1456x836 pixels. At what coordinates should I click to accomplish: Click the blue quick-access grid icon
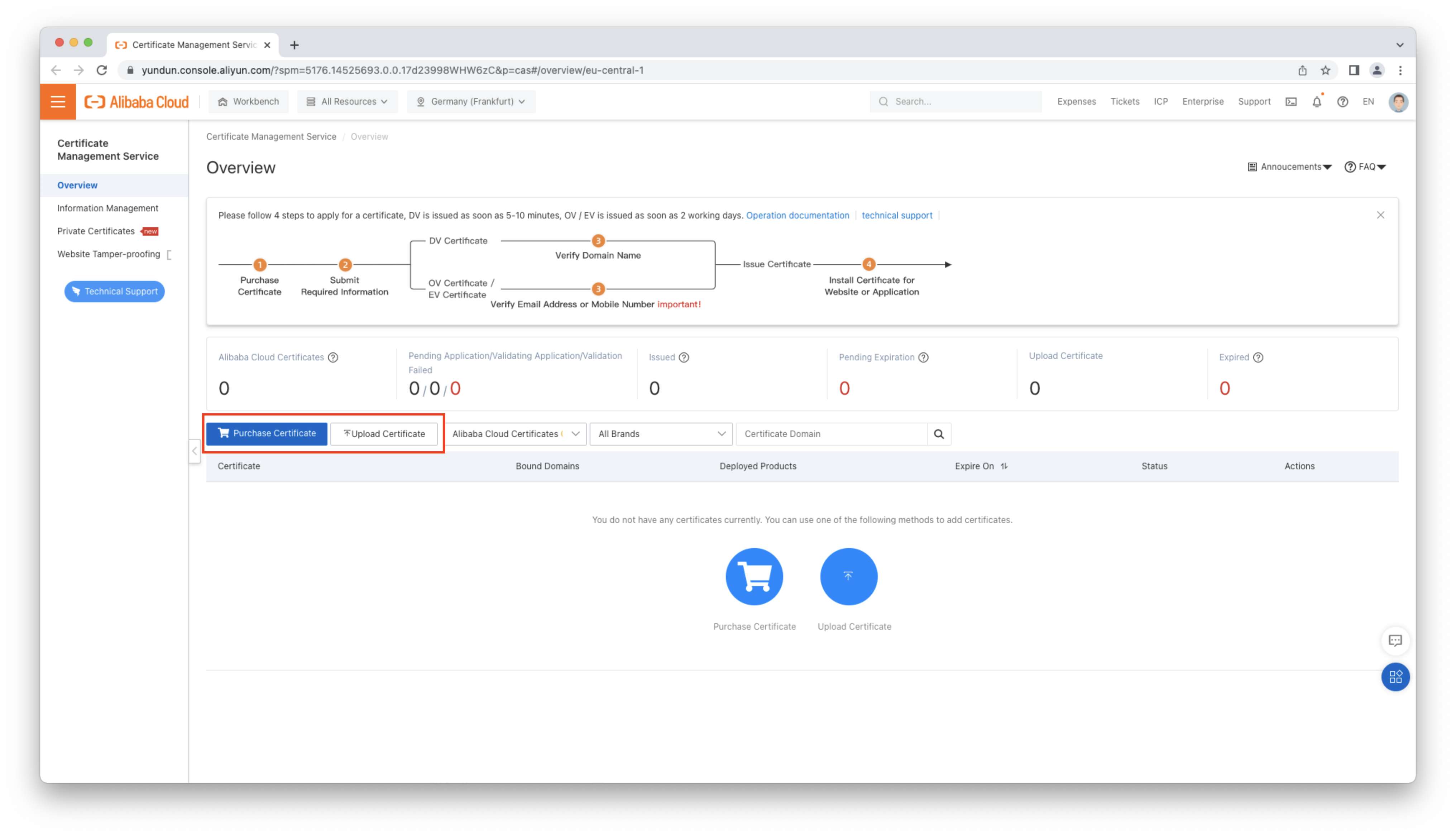pyautogui.click(x=1395, y=677)
